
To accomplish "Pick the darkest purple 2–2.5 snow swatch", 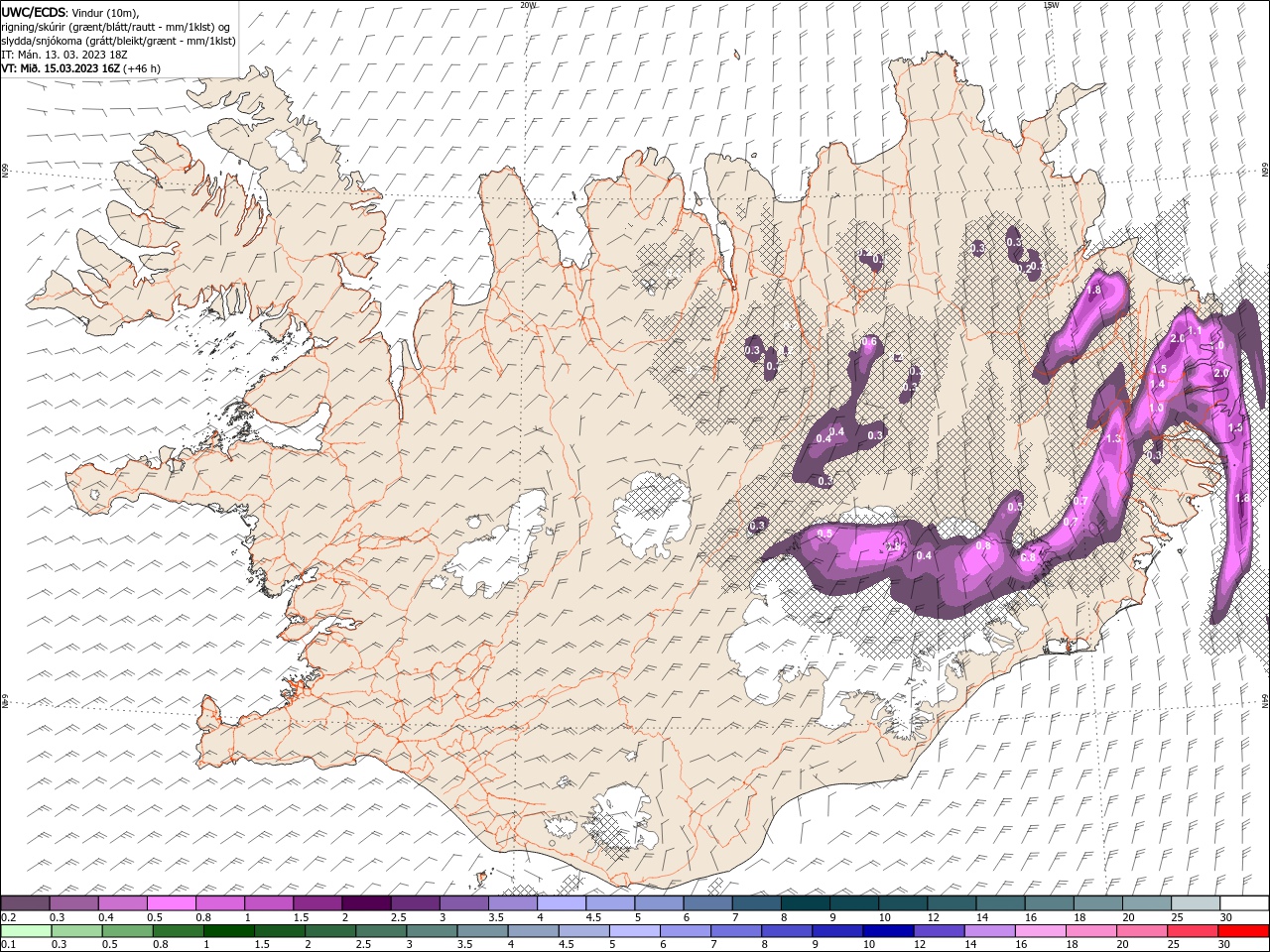I will (366, 903).
